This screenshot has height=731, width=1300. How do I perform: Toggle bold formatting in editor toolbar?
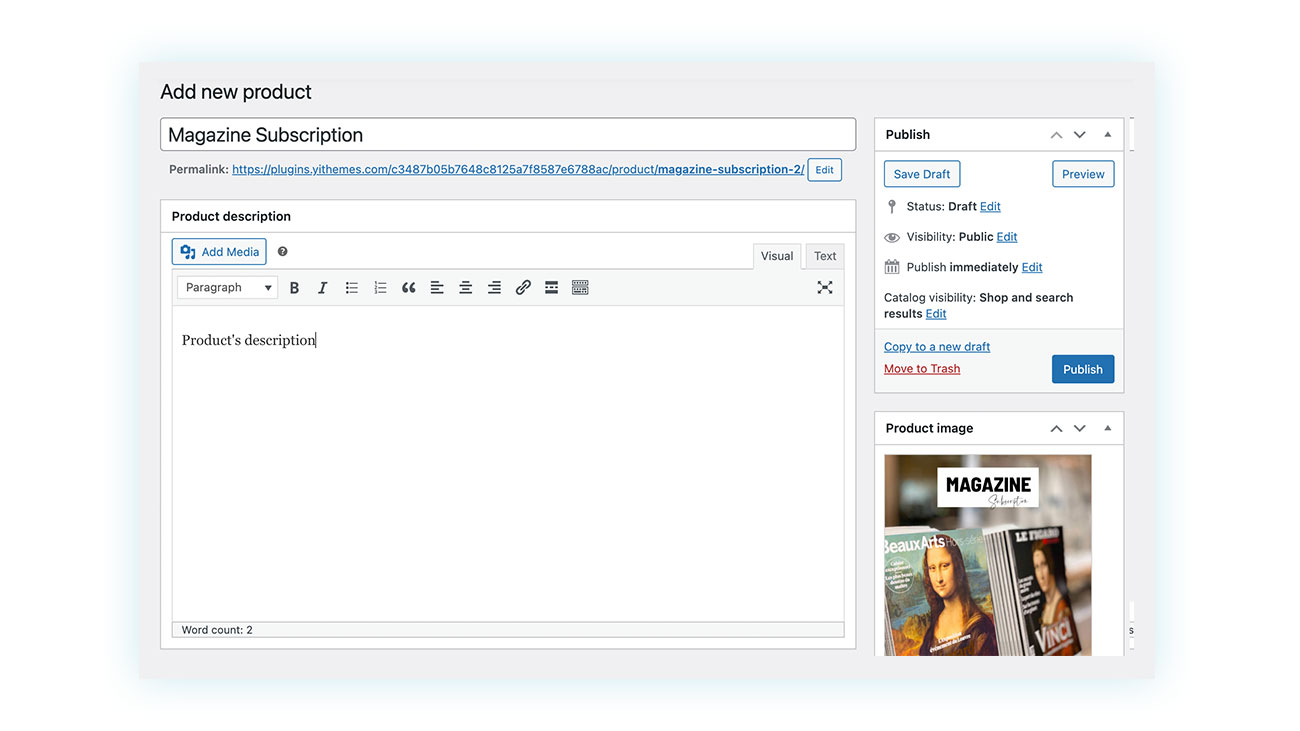click(x=294, y=288)
